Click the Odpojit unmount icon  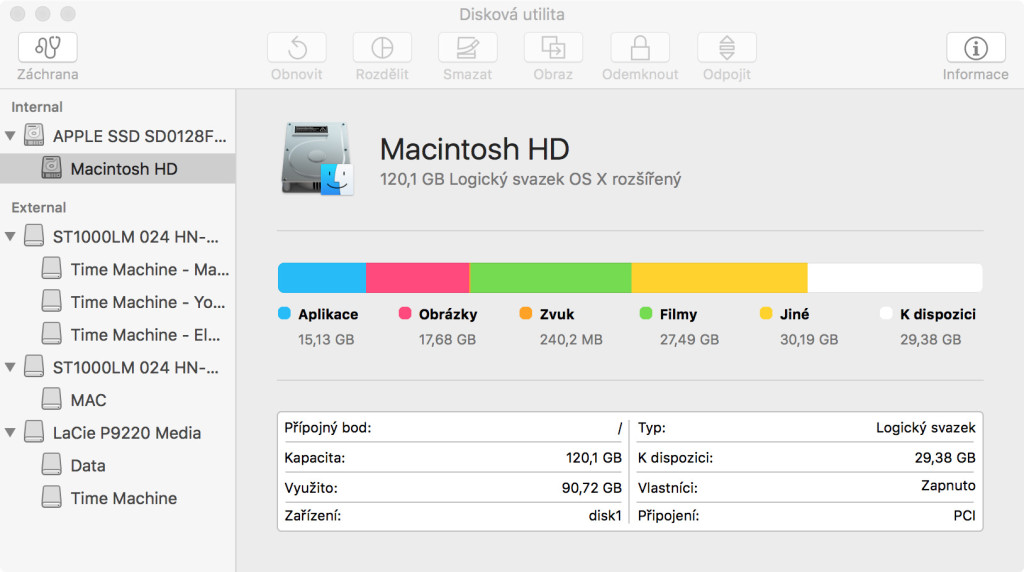(x=727, y=48)
